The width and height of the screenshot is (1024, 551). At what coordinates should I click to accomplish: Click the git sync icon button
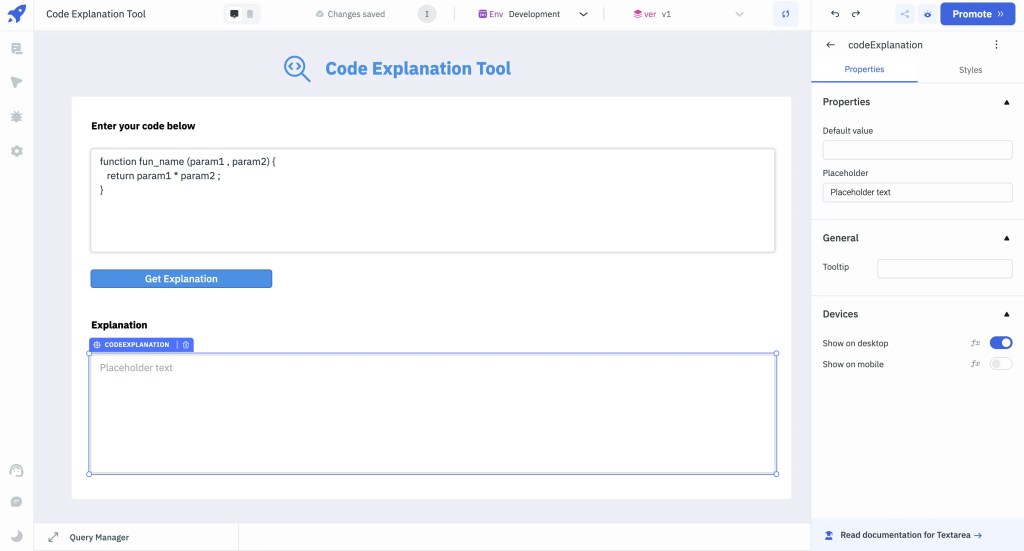click(786, 14)
